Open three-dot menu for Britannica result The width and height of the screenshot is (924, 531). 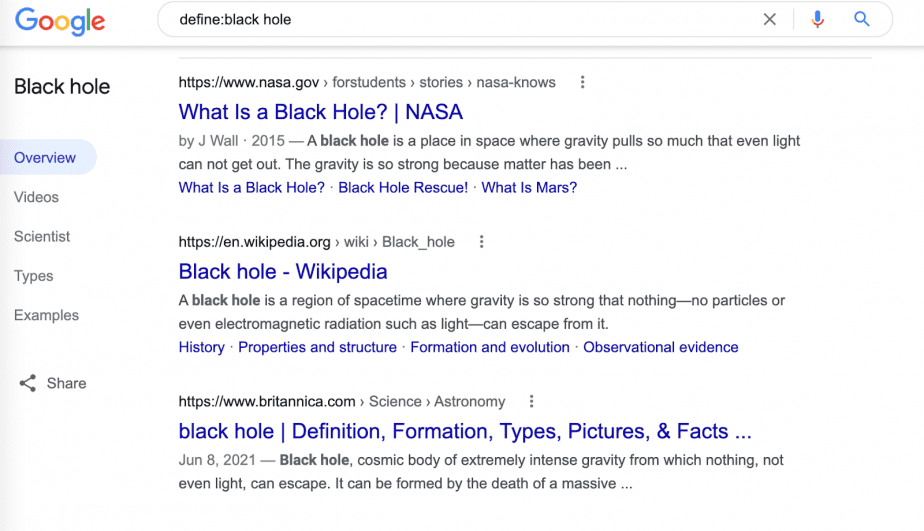click(x=532, y=401)
